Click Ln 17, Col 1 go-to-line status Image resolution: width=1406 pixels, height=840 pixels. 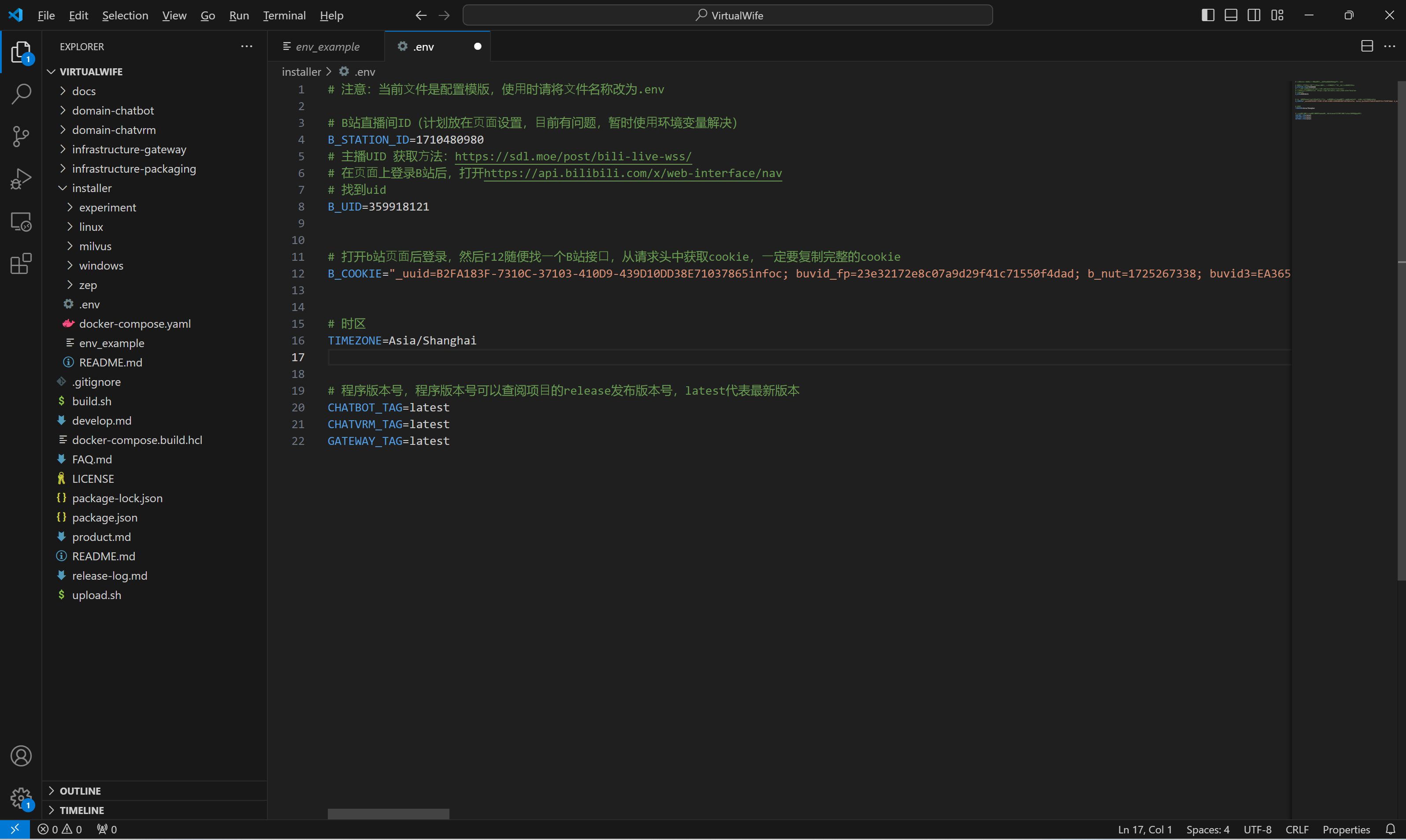1145,829
